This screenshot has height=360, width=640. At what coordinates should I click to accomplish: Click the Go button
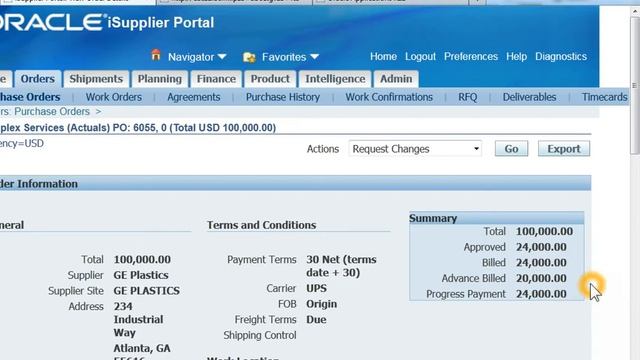click(x=511, y=149)
